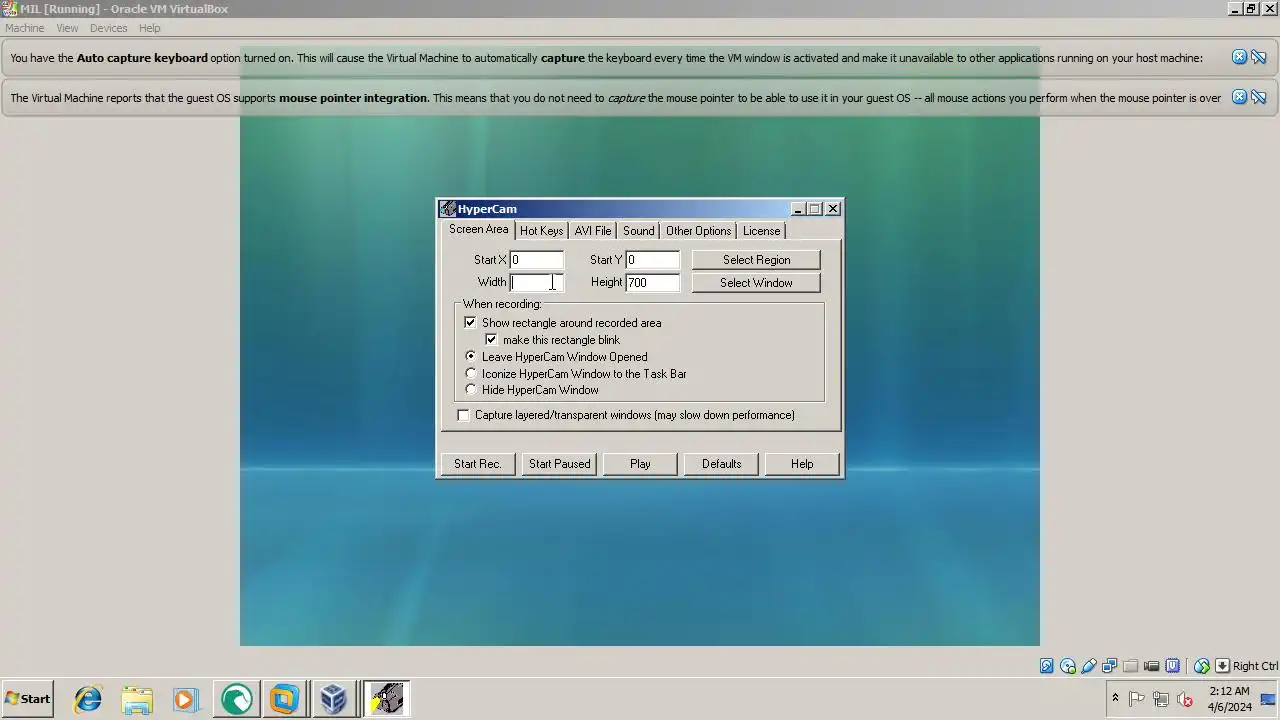The width and height of the screenshot is (1280, 720).
Task: Open the Other Options tab
Action: point(698,231)
